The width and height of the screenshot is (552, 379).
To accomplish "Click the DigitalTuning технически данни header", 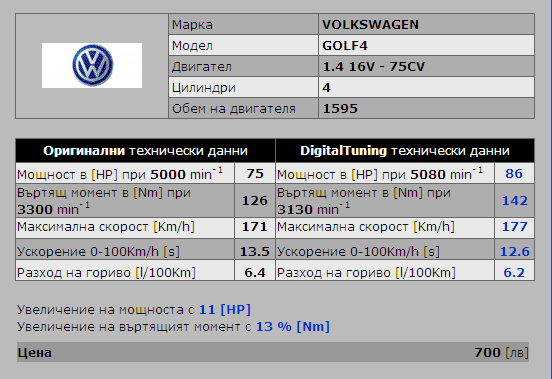I will [405, 151].
